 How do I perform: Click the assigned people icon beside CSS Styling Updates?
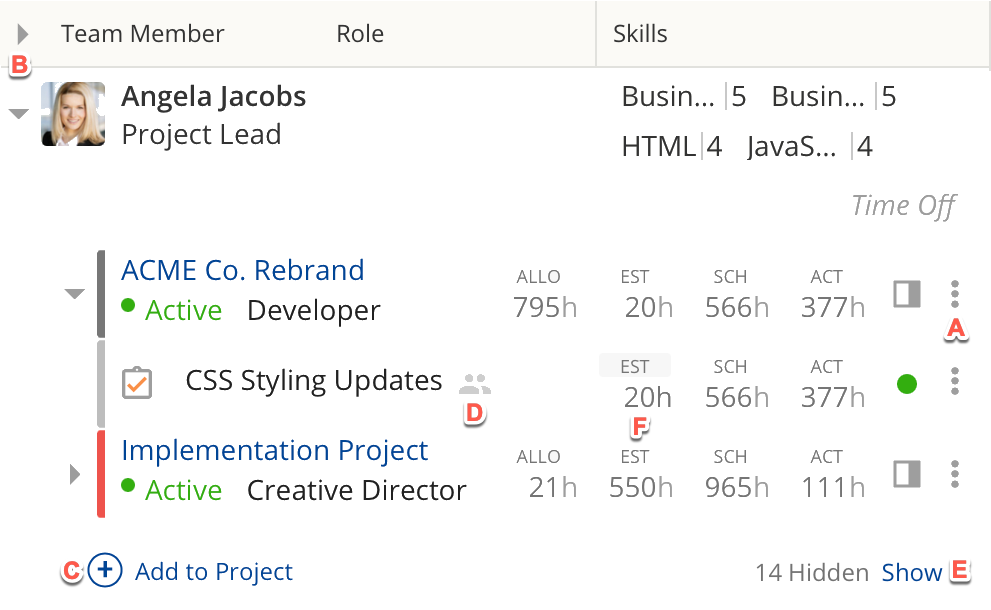click(x=475, y=383)
